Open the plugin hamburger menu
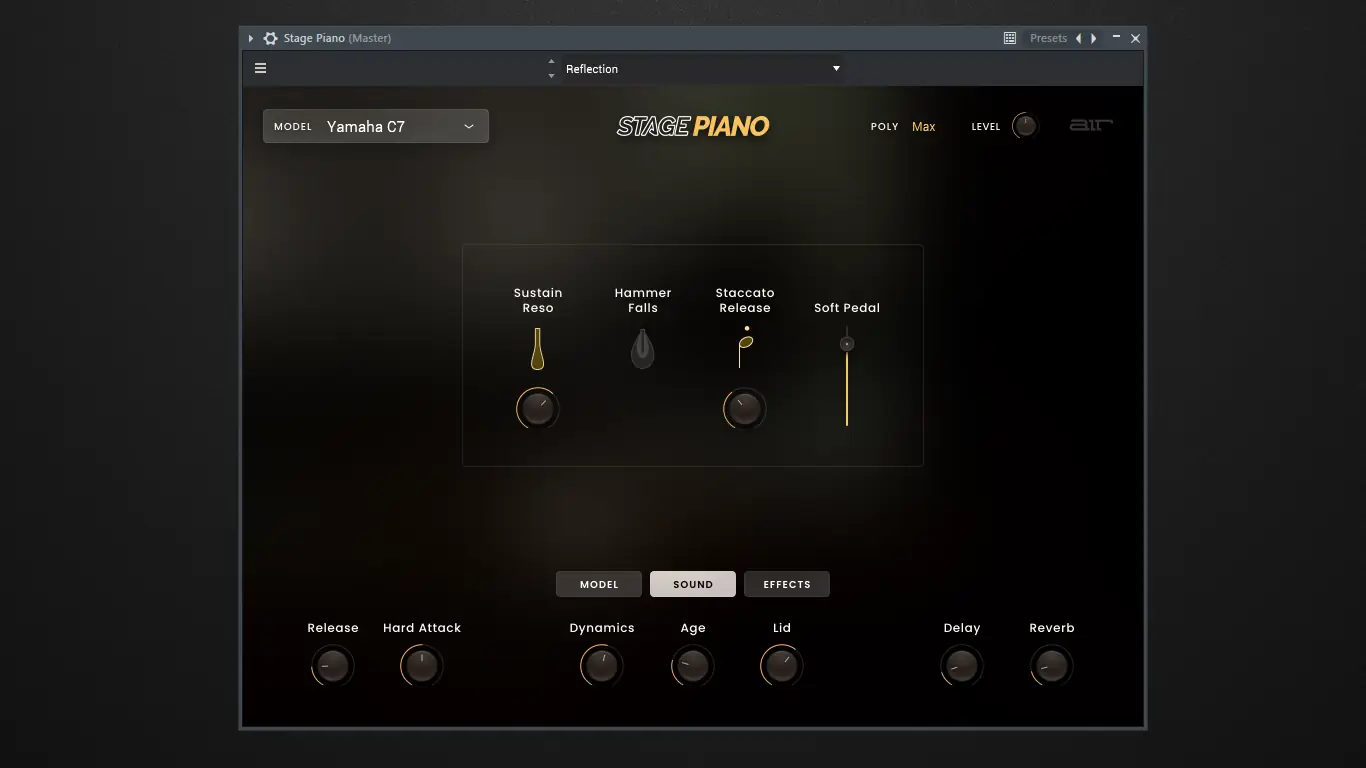Viewport: 1366px width, 768px height. 261,69
